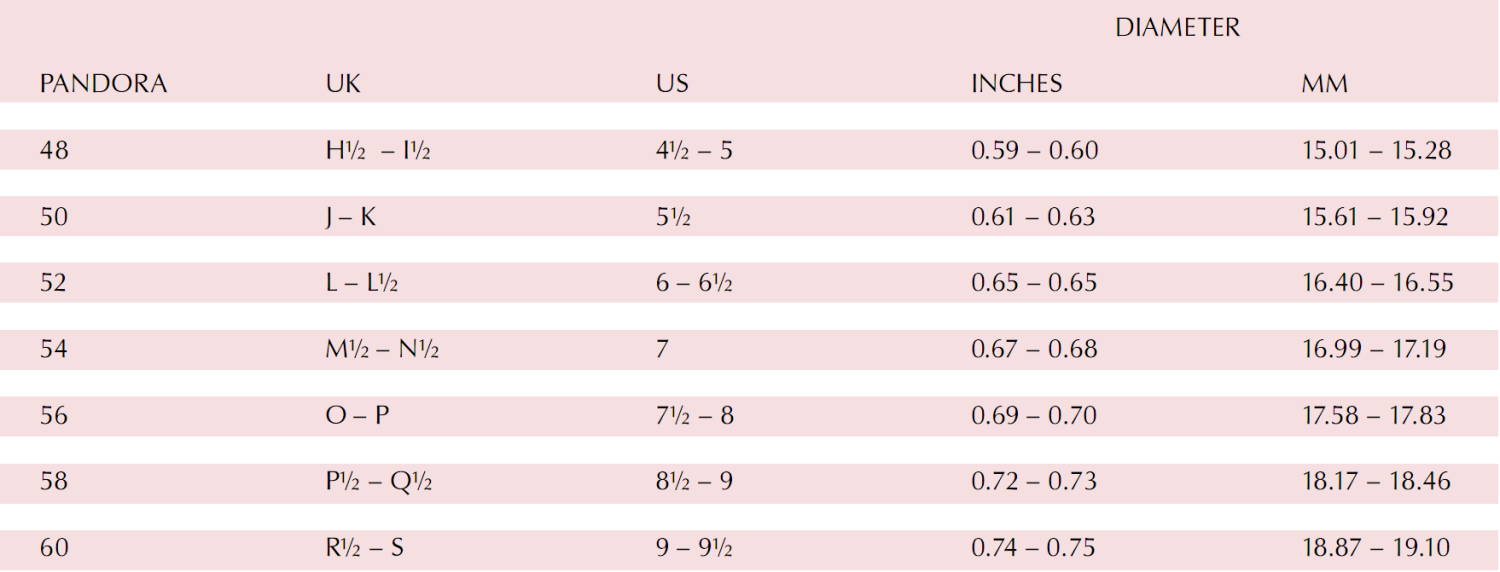Click the DIAMETER heading
1500x572 pixels.
pos(1177,28)
